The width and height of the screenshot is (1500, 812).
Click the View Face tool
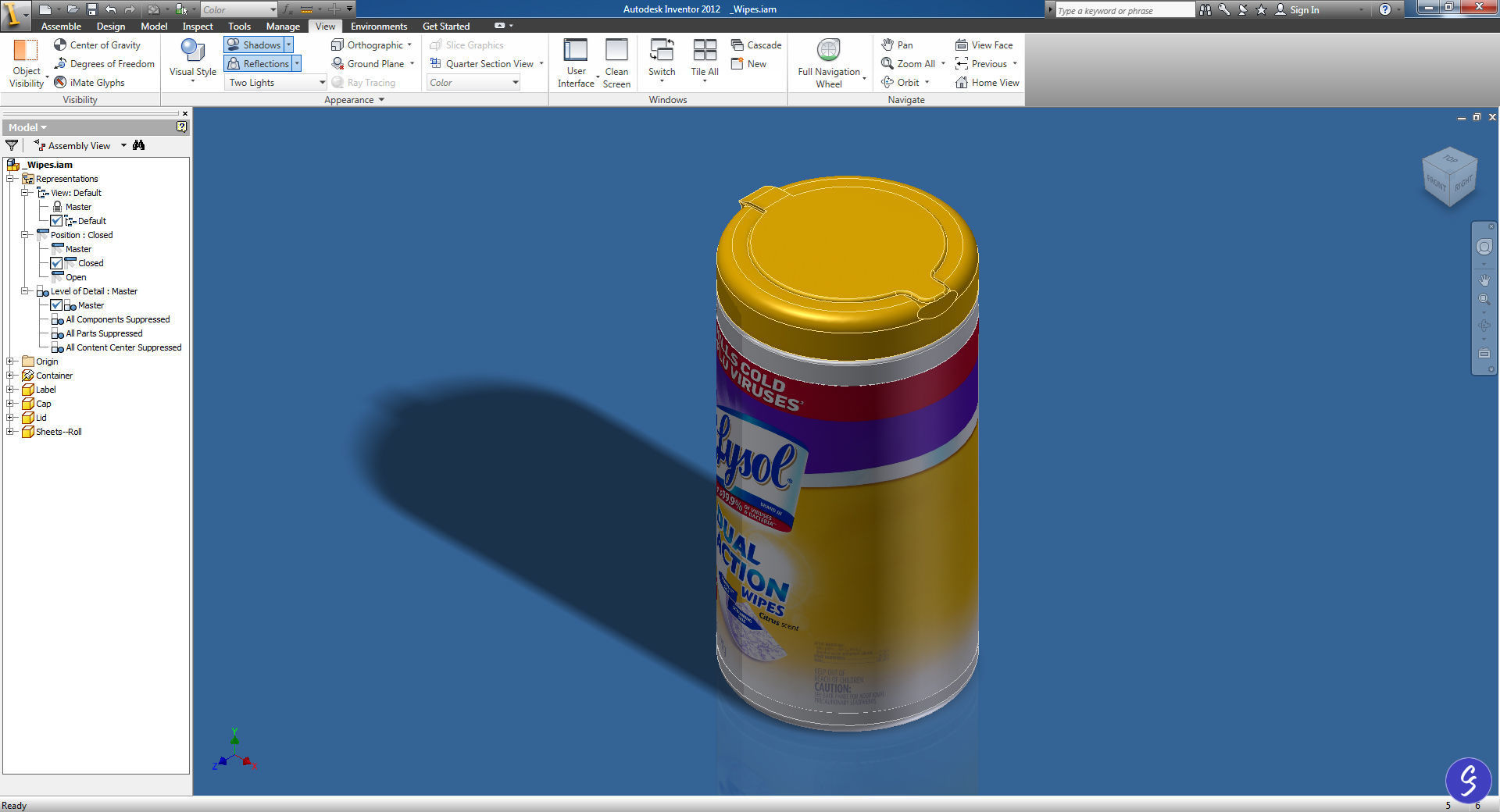[x=984, y=45]
